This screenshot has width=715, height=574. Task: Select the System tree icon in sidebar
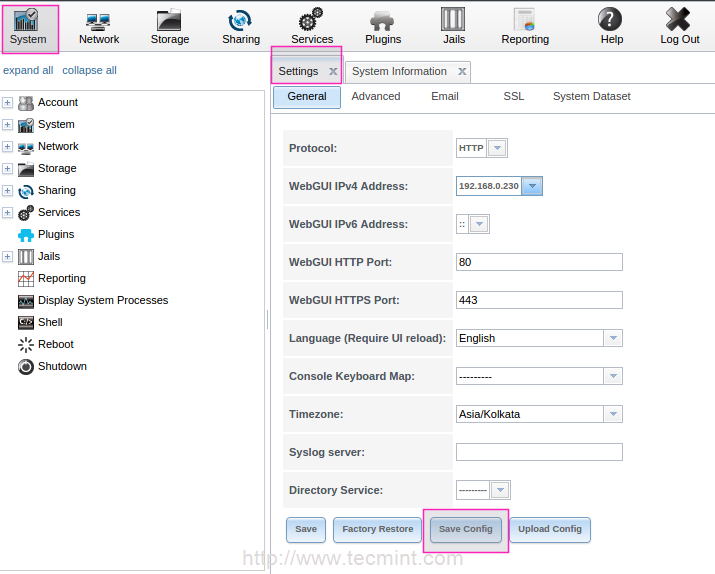click(x=26, y=125)
